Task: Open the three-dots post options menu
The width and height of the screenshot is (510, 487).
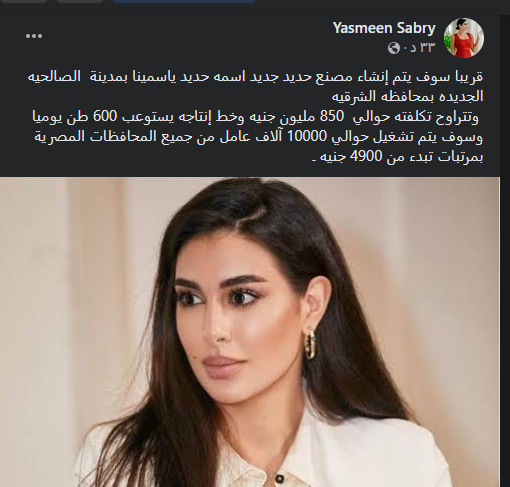Action: pyautogui.click(x=34, y=36)
